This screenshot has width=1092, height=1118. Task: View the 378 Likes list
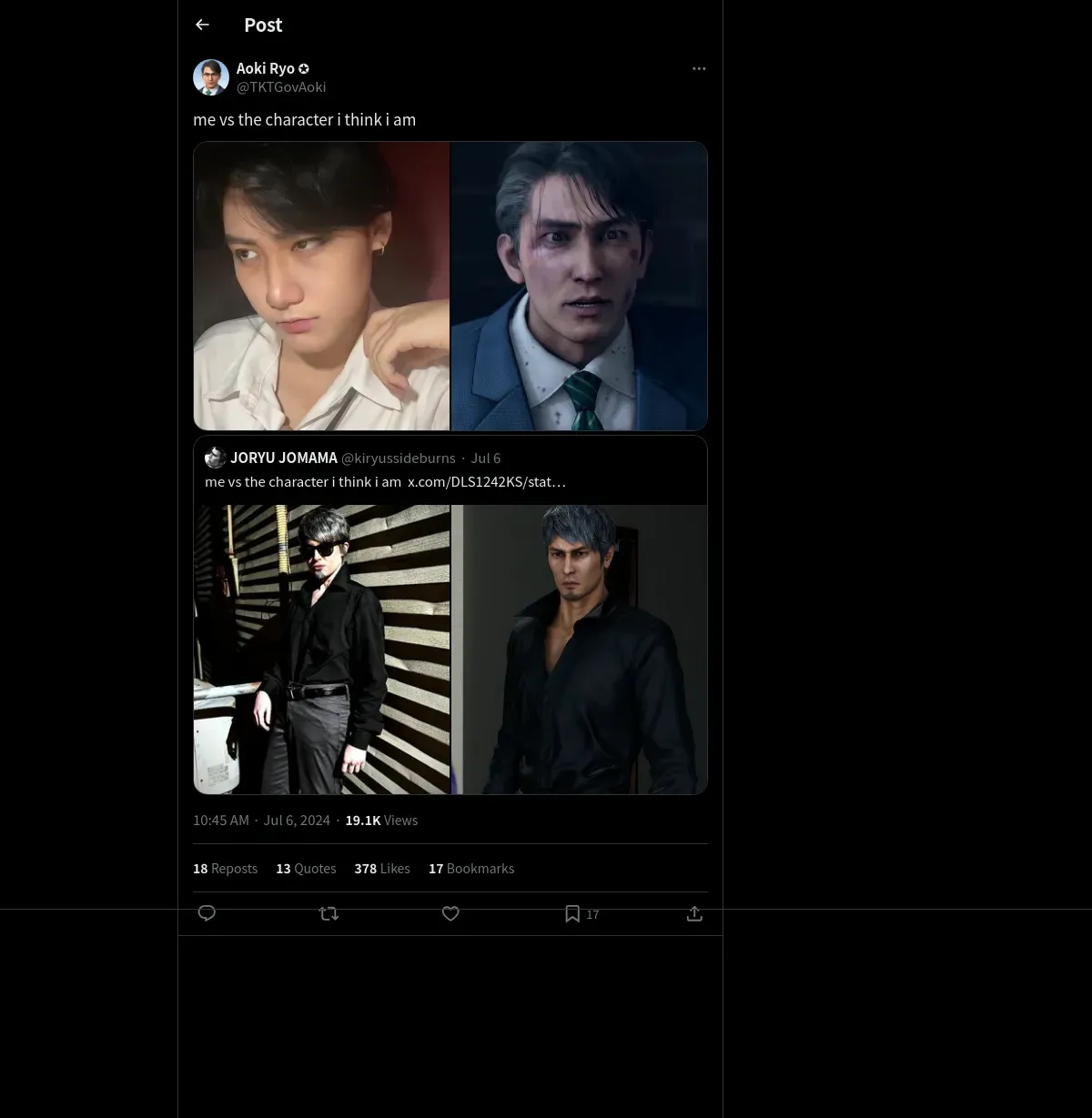(x=382, y=869)
